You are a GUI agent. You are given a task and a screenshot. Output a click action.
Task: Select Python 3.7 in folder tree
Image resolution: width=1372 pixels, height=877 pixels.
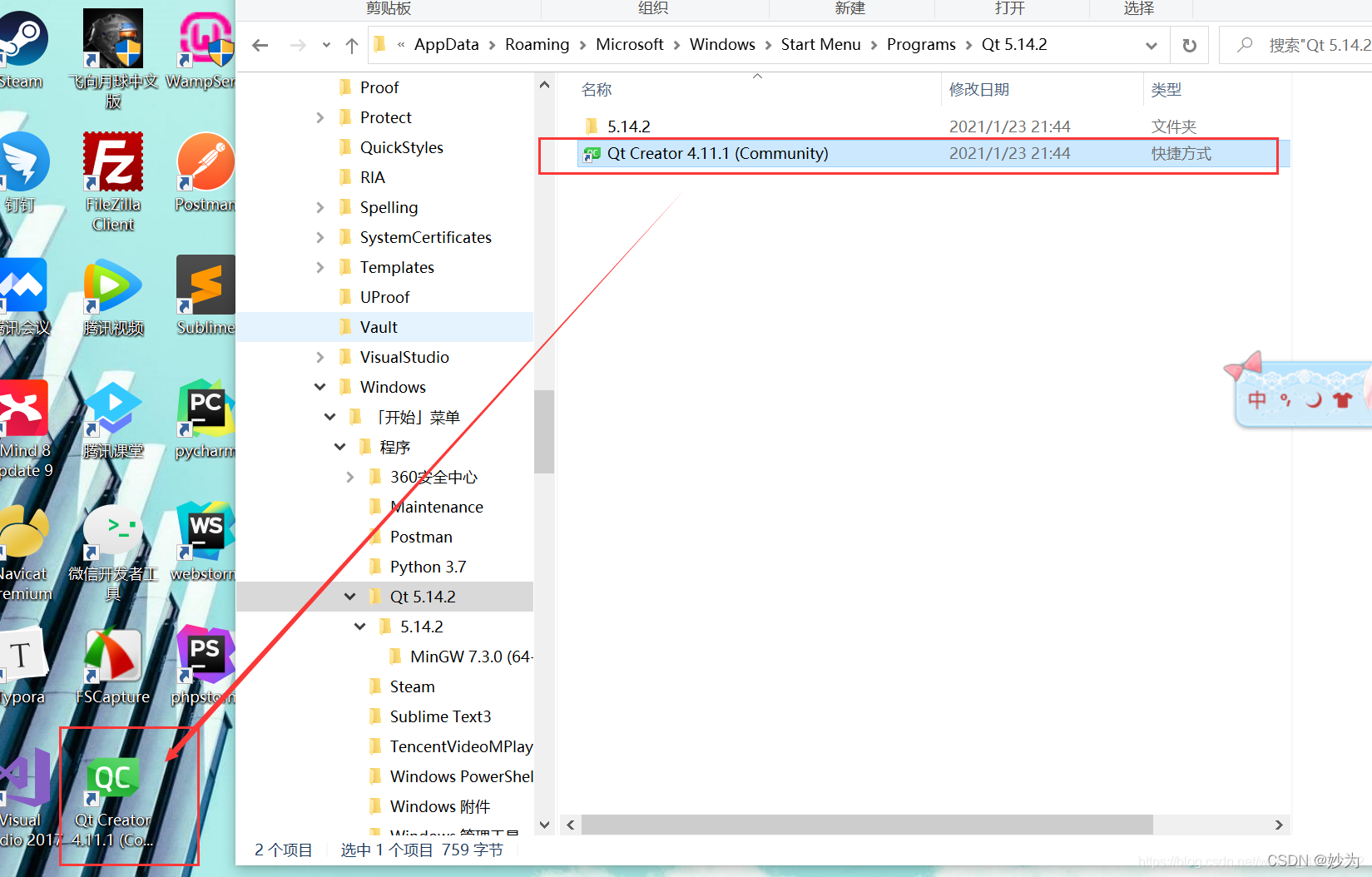tap(428, 567)
